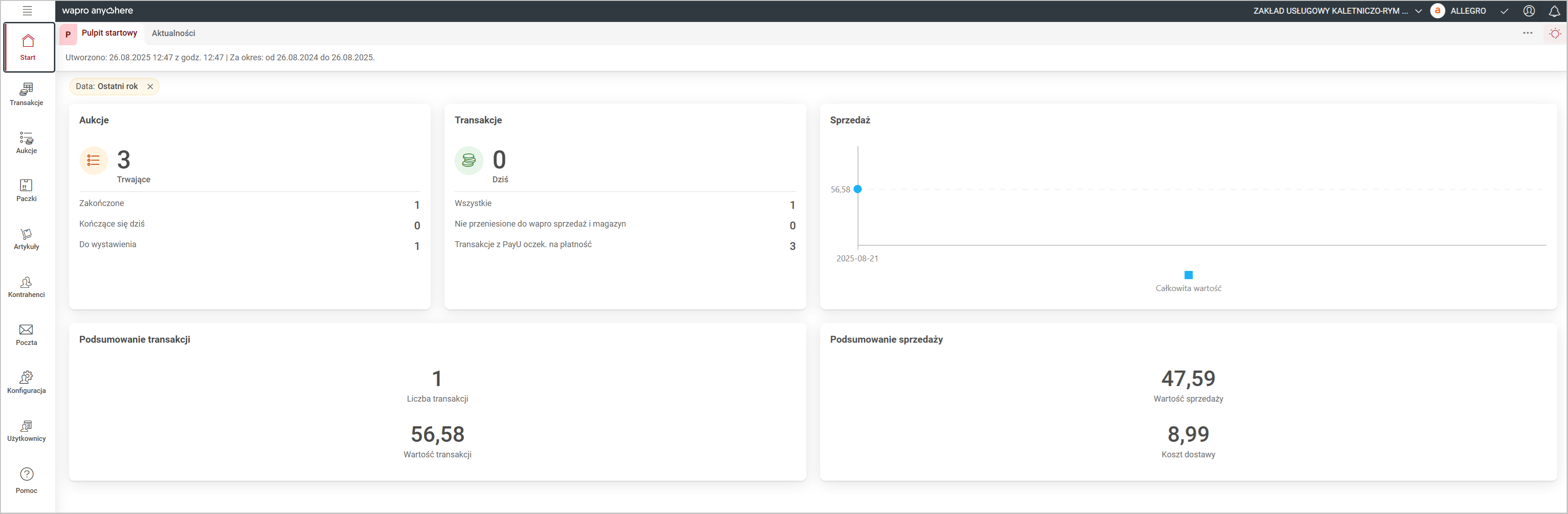Open the three-dots more options menu
The image size is (1568, 514).
[1527, 33]
